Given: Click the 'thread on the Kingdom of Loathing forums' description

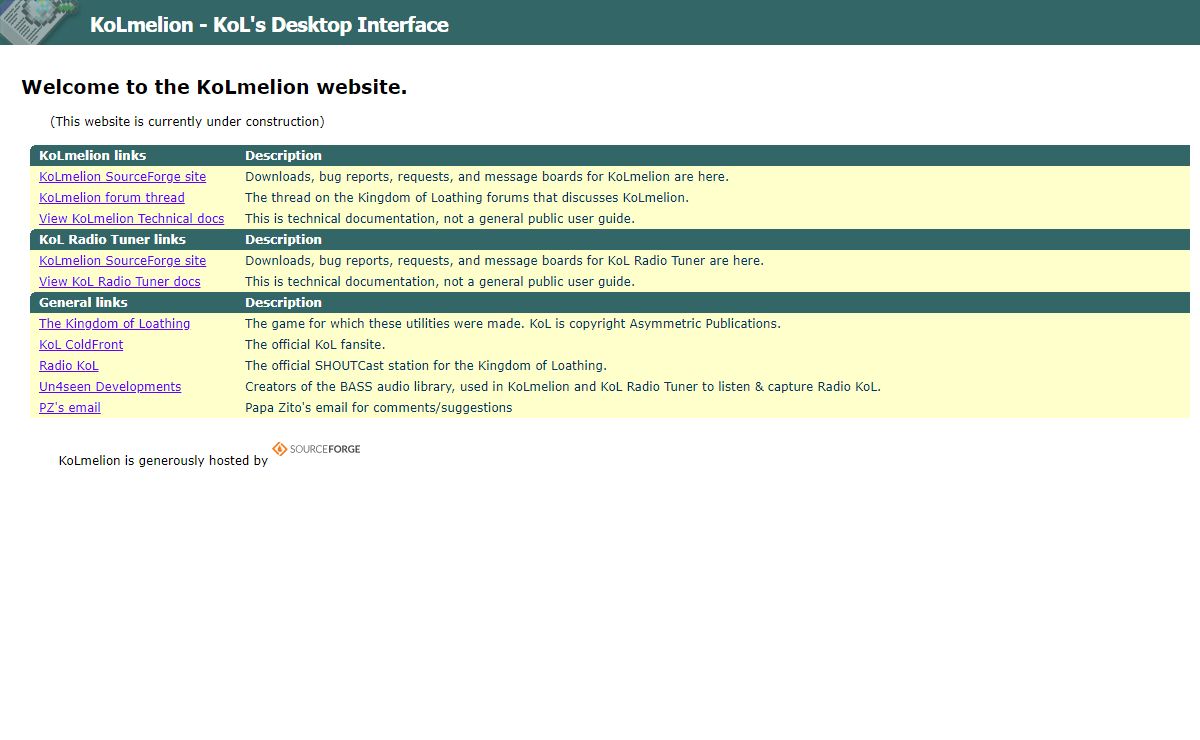Looking at the screenshot, I should coord(467,198).
